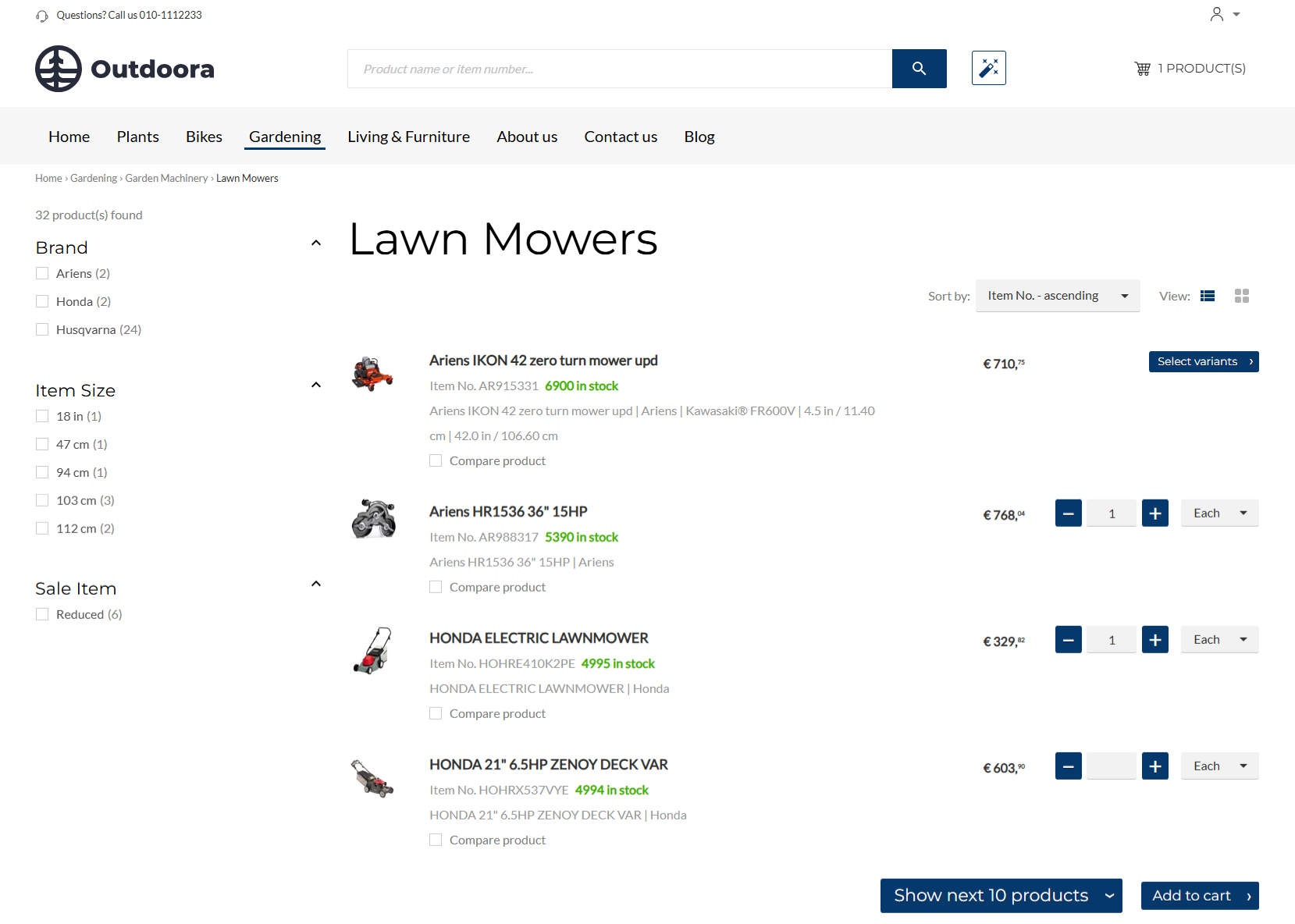The height and width of the screenshot is (924, 1295).
Task: Go to Living & Furniture menu
Action: [x=408, y=137]
